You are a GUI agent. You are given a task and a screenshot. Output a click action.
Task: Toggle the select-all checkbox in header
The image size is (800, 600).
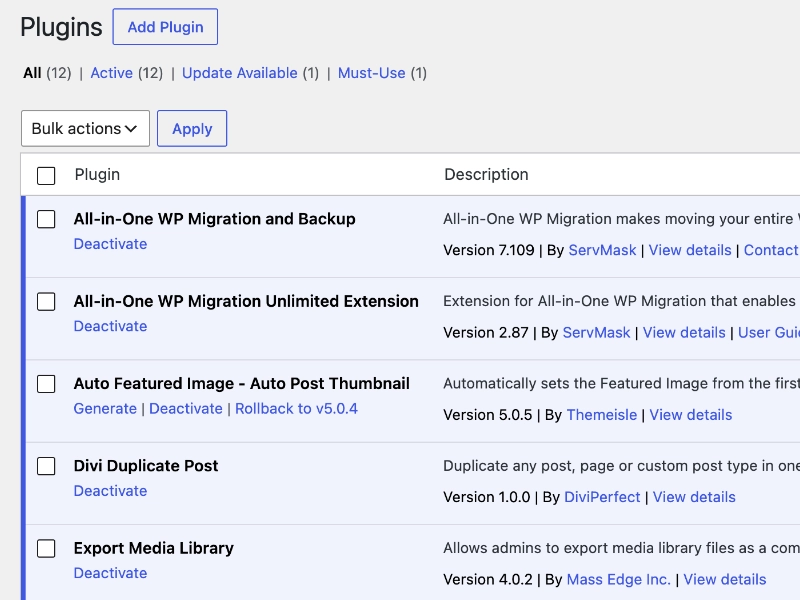point(46,176)
